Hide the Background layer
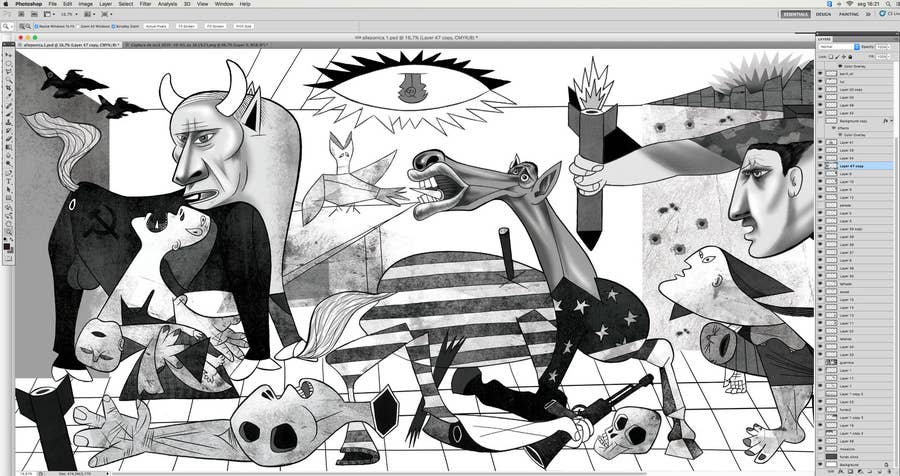This screenshot has width=900, height=476. [x=820, y=464]
